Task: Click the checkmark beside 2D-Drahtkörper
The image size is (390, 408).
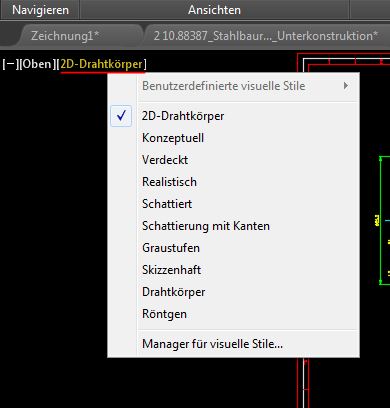Action: click(x=121, y=116)
